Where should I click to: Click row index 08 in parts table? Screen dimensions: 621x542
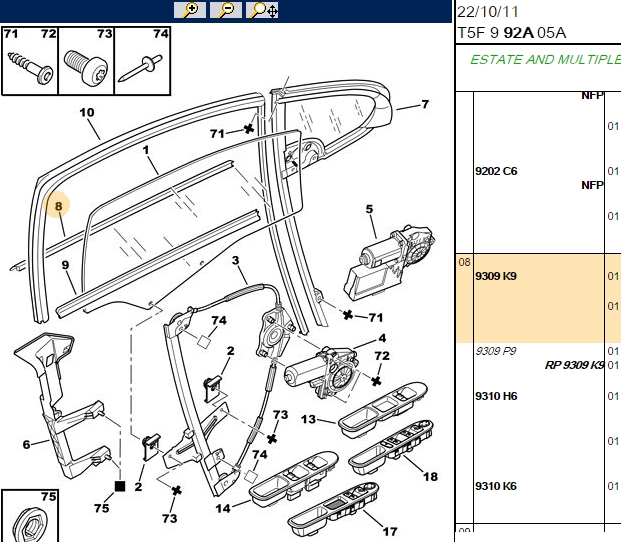click(x=464, y=262)
